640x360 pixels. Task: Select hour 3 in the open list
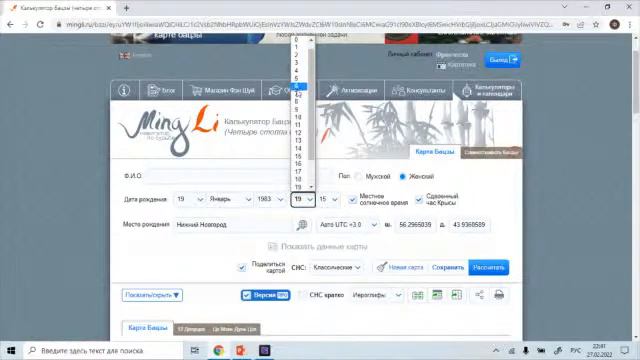pos(299,63)
